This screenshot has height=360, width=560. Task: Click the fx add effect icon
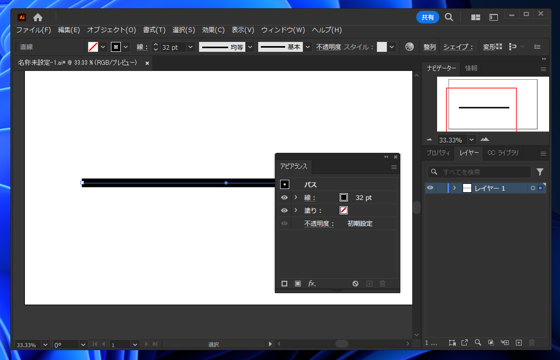click(x=311, y=284)
